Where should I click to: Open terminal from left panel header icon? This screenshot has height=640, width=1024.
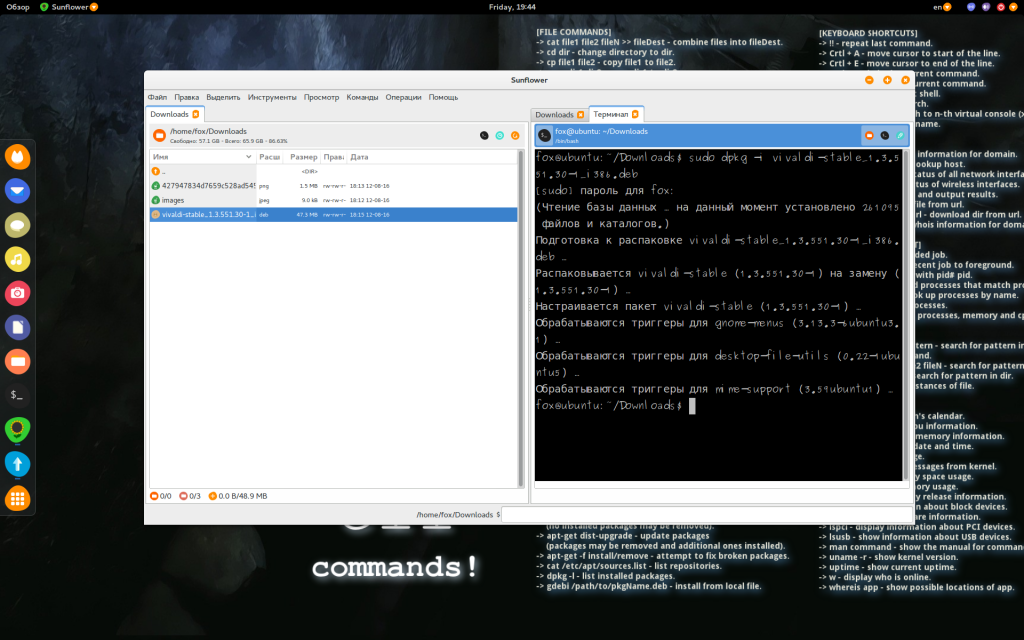[x=484, y=135]
